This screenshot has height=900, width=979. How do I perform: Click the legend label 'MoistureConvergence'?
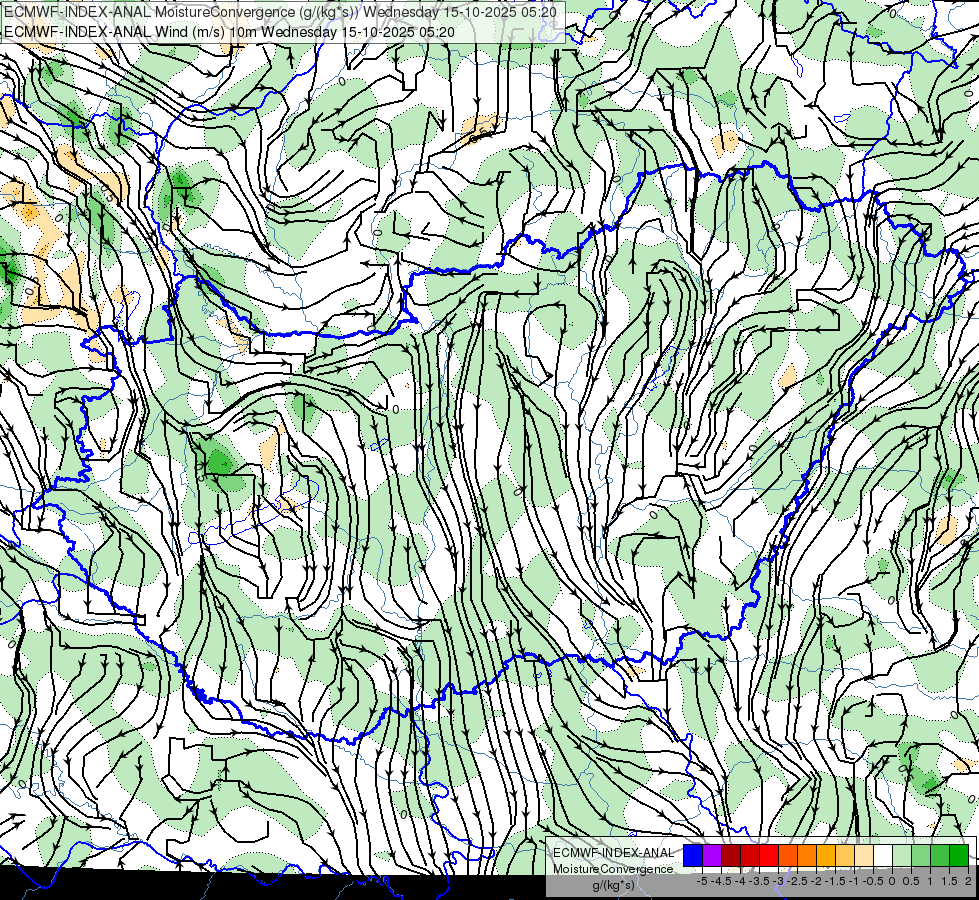pos(613,869)
